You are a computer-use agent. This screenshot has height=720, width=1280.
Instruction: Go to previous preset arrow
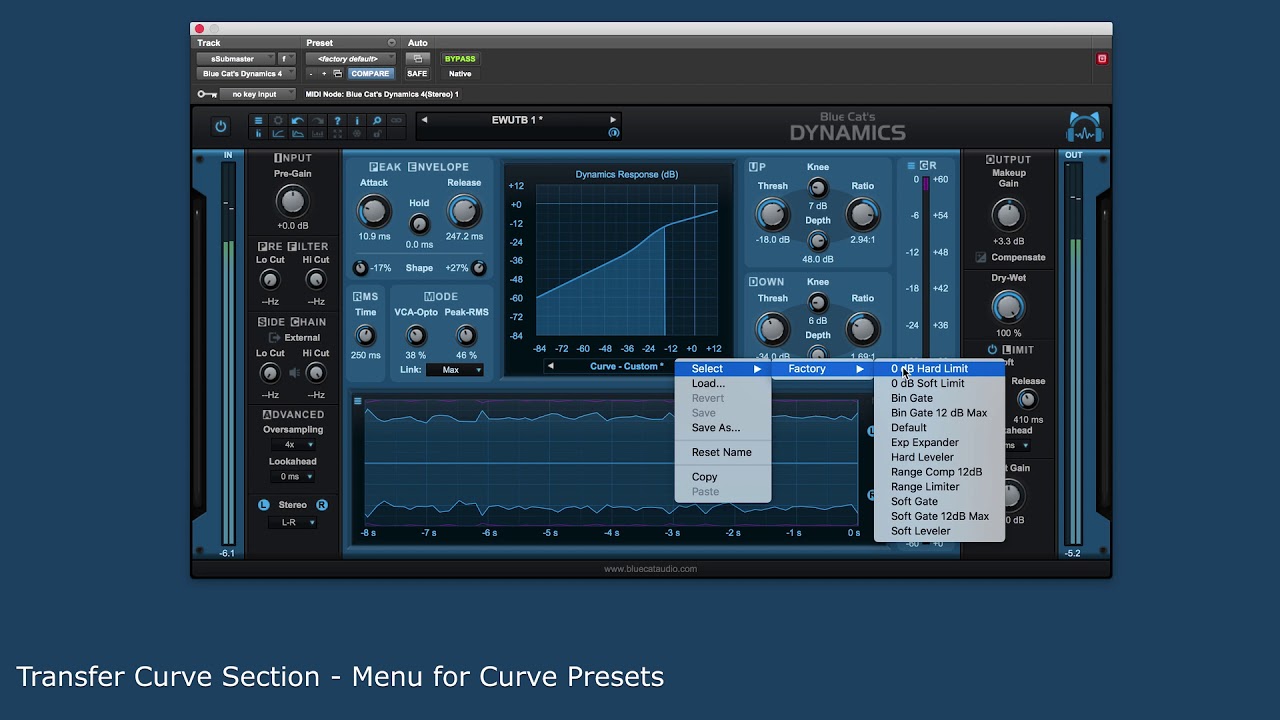[x=424, y=120]
